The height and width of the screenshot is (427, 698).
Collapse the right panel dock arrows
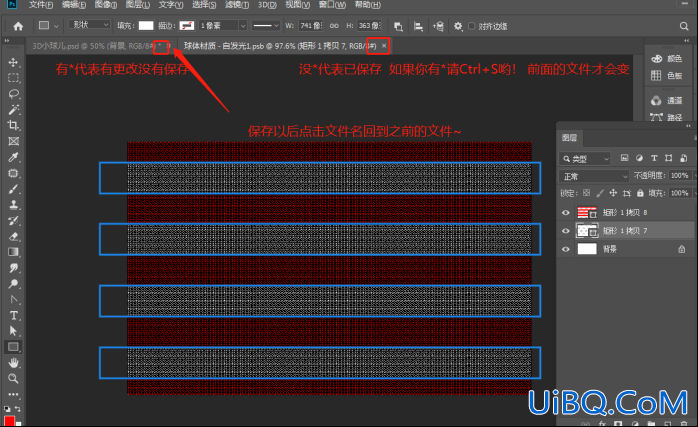(686, 41)
